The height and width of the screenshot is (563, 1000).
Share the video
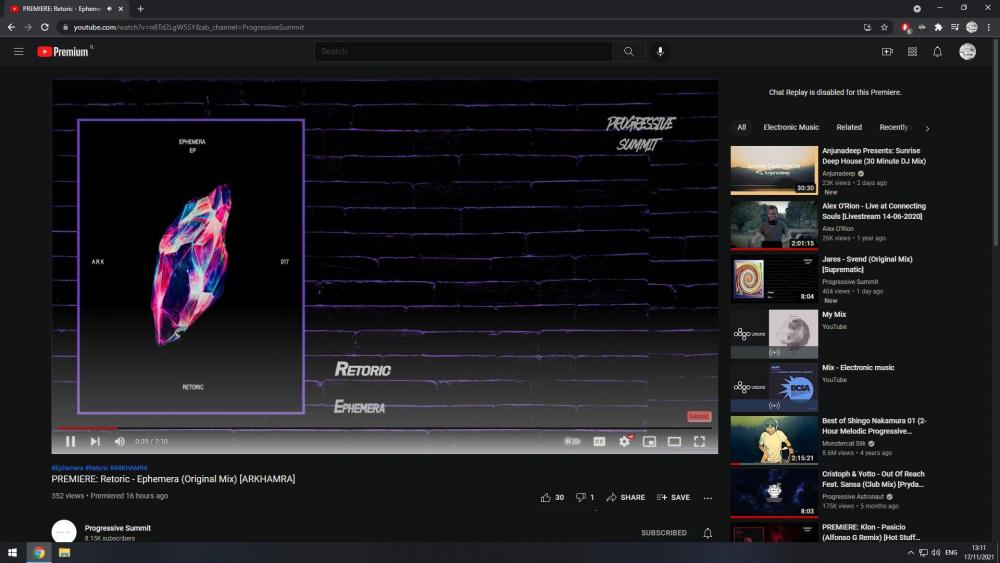coord(626,497)
